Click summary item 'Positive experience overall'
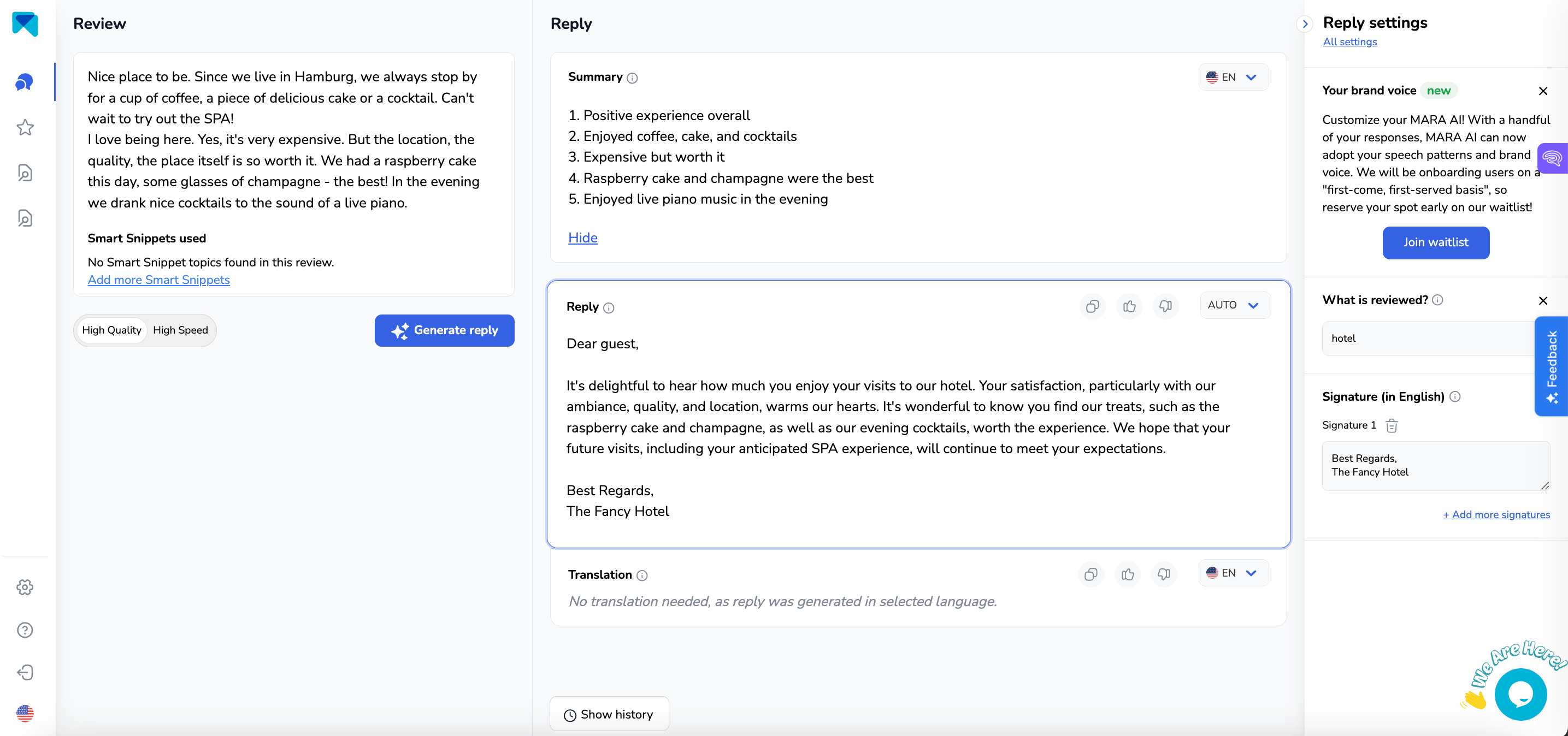Screen dimensions: 1568x736 point(666,116)
